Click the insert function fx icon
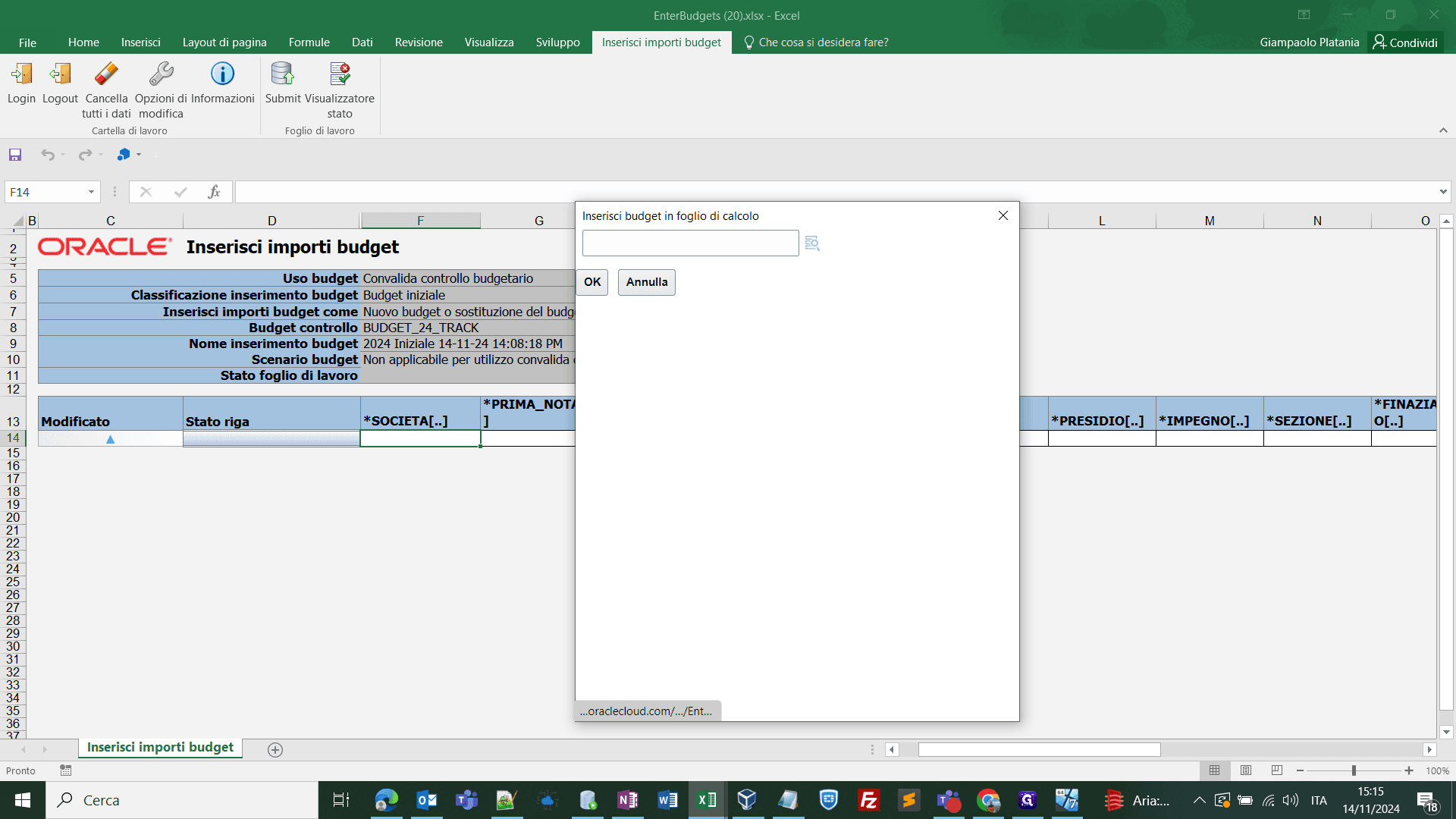The image size is (1456, 819). (215, 192)
